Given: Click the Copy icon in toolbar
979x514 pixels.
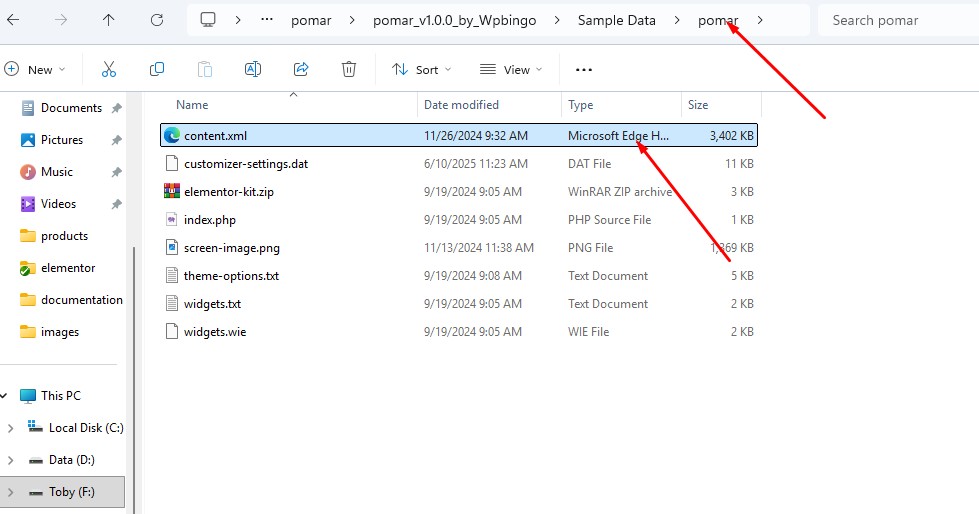Looking at the screenshot, I should click(157, 69).
